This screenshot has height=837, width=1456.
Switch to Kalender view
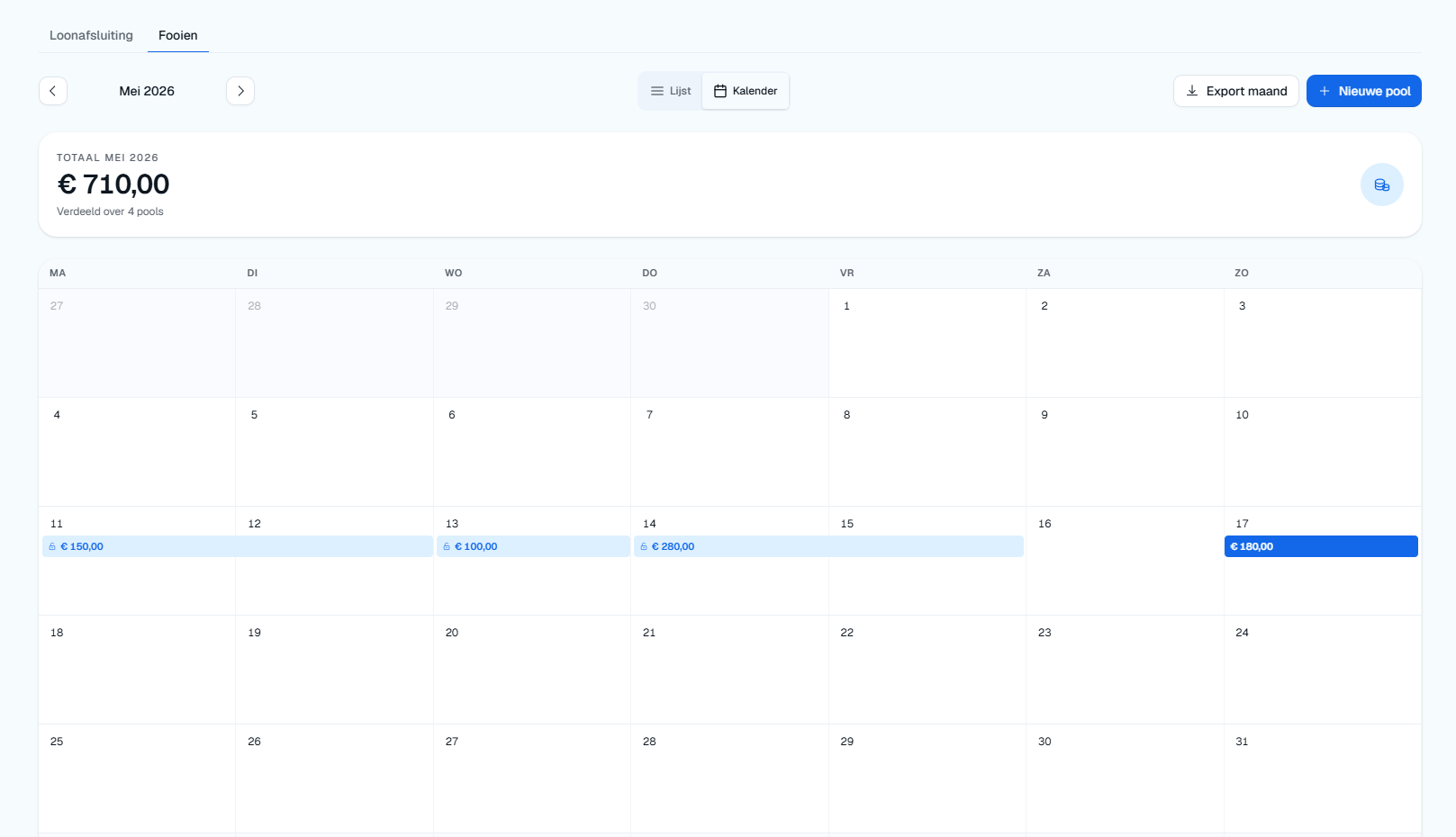(746, 91)
